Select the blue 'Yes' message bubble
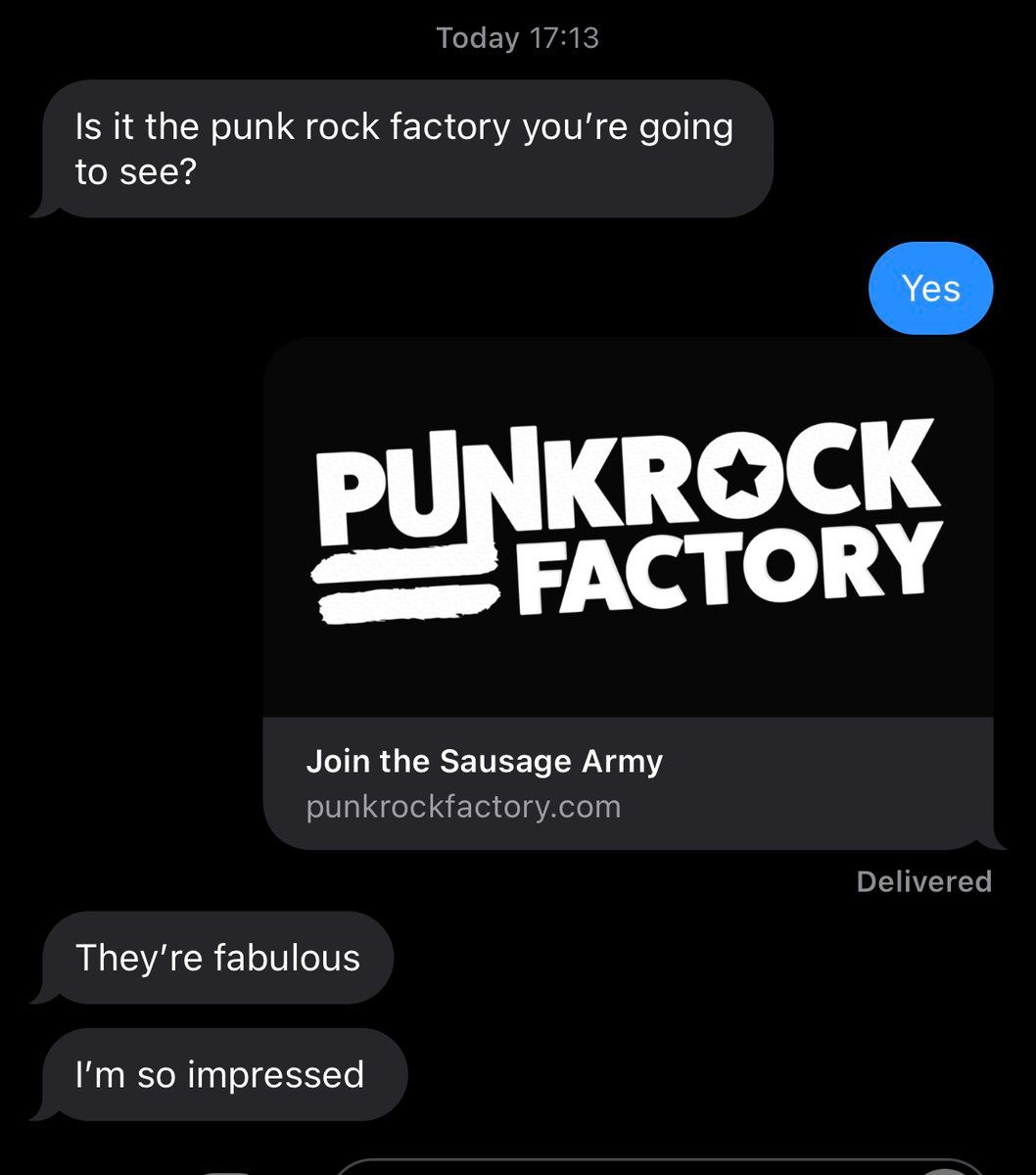Viewport: 1036px width, 1175px height. click(930, 289)
